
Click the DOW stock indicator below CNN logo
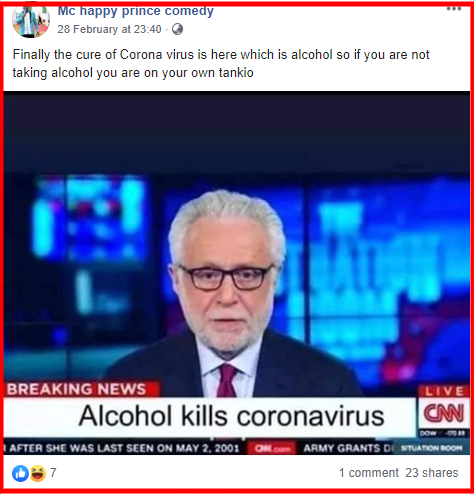point(443,433)
